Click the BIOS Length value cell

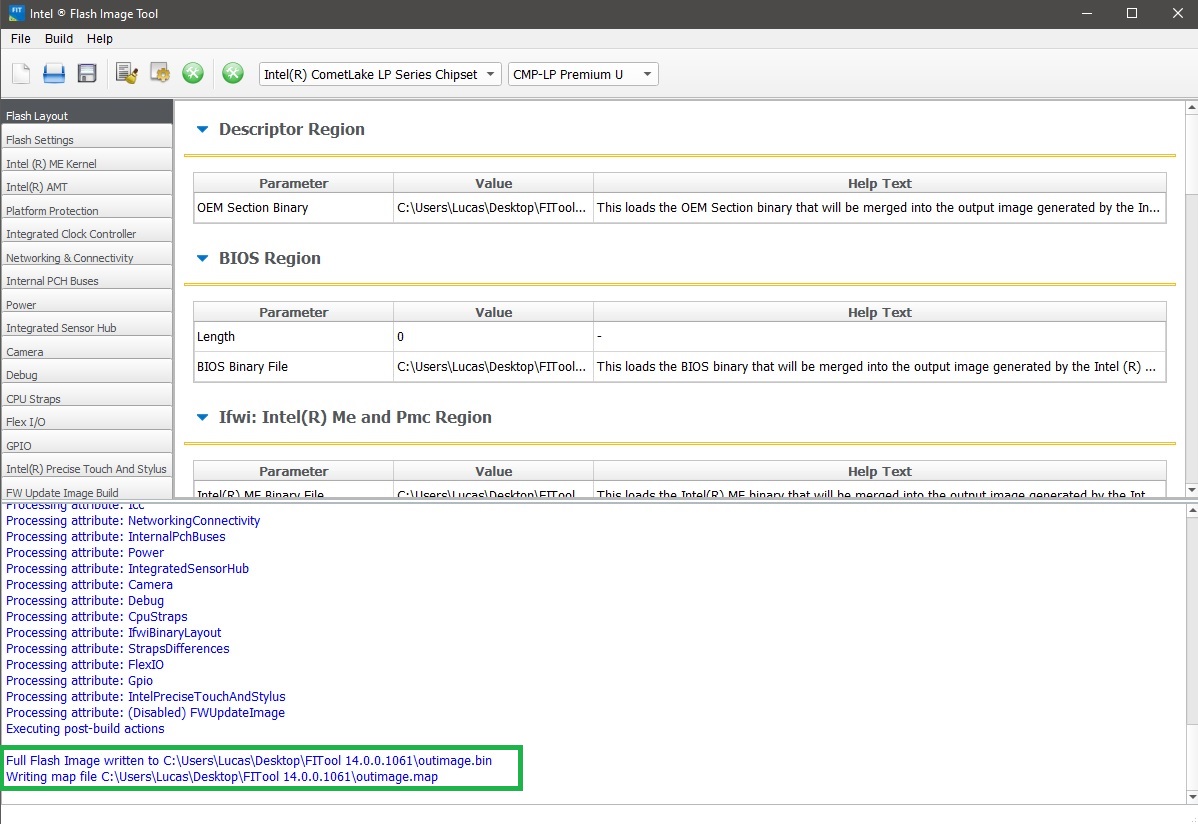click(492, 337)
